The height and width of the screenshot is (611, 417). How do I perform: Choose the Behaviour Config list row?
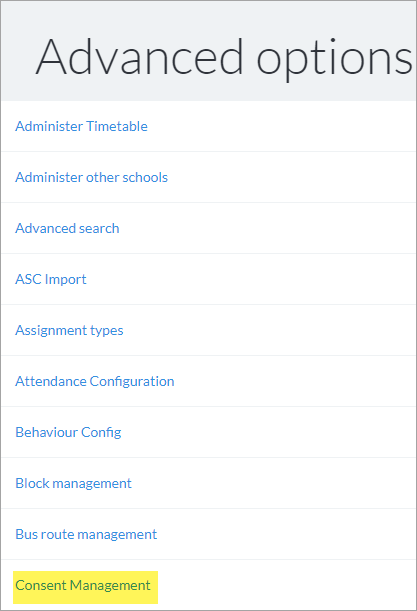tap(208, 433)
